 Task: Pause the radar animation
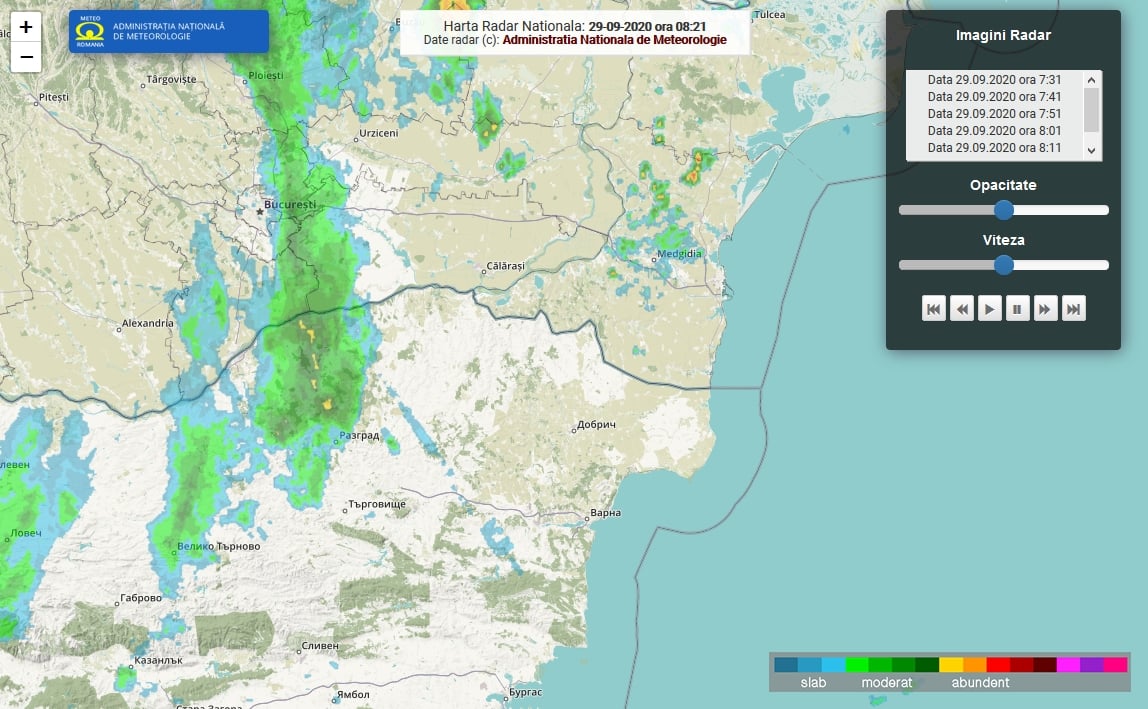[1017, 309]
